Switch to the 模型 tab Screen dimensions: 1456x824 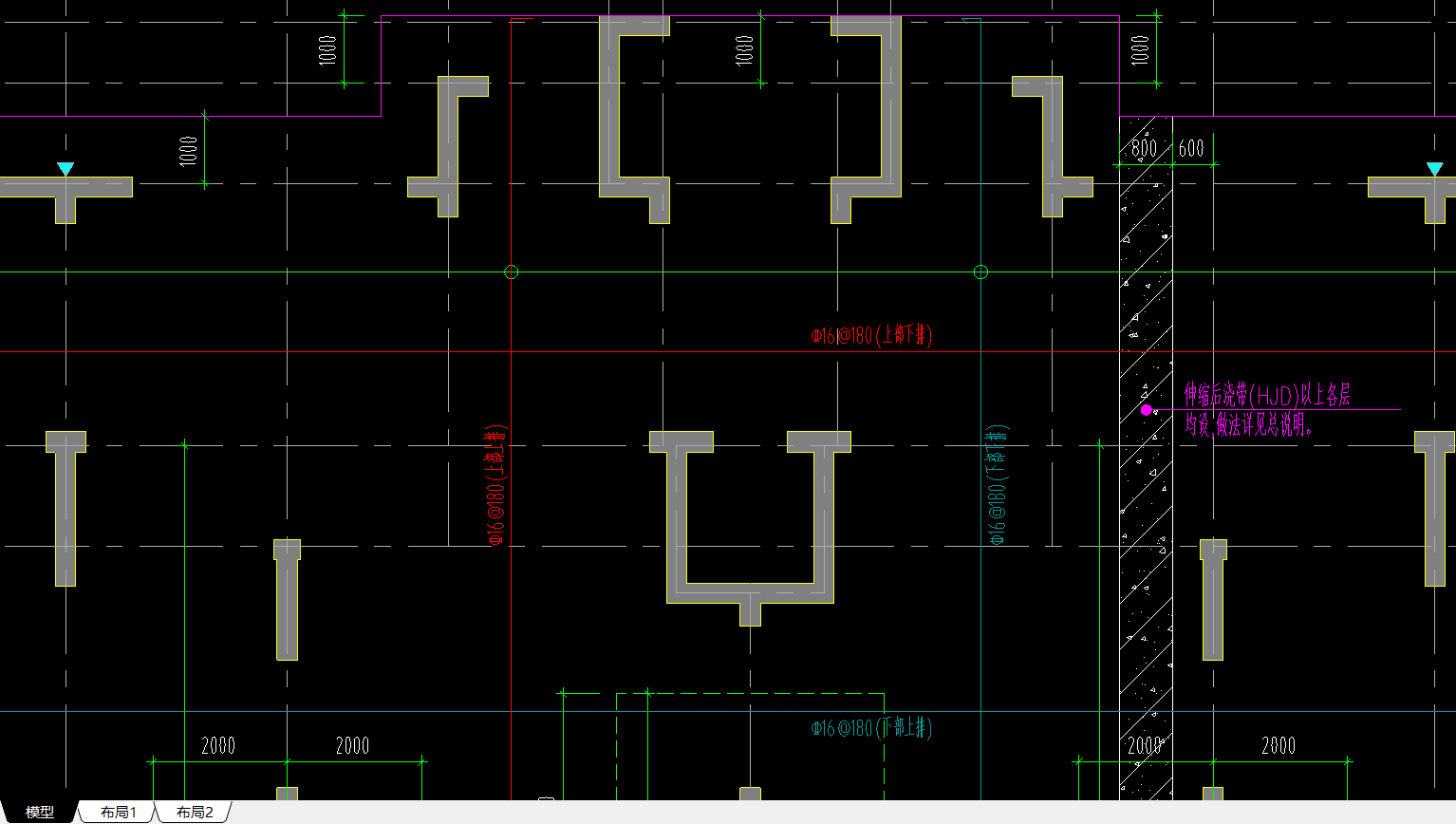[39, 813]
